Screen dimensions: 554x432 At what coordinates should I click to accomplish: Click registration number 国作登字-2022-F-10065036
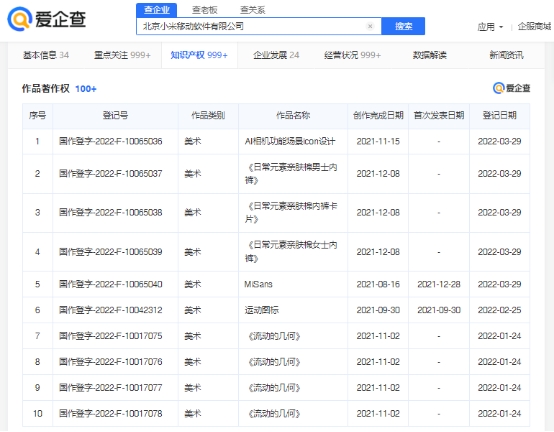(x=111, y=141)
